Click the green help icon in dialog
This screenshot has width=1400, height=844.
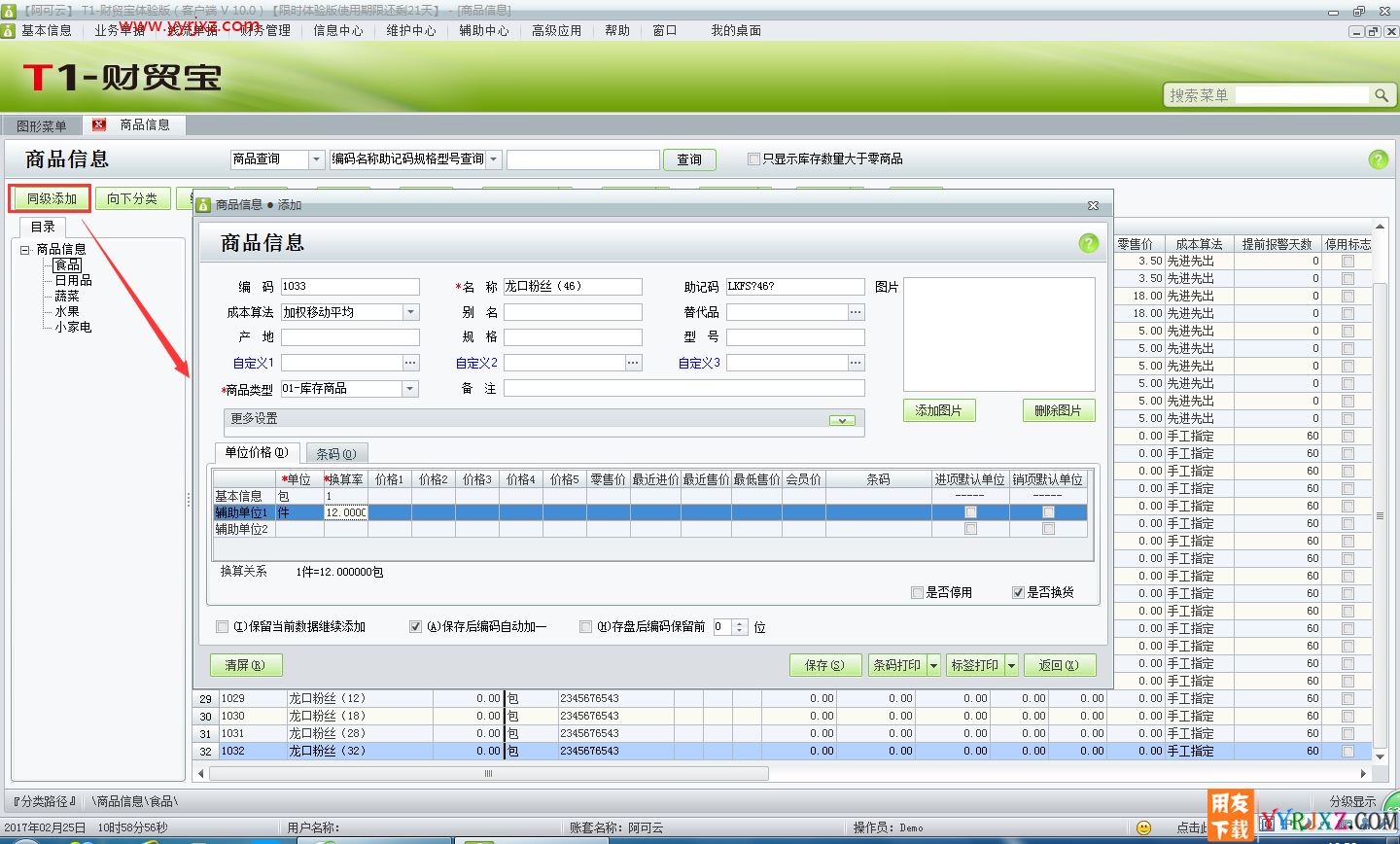[x=1088, y=243]
